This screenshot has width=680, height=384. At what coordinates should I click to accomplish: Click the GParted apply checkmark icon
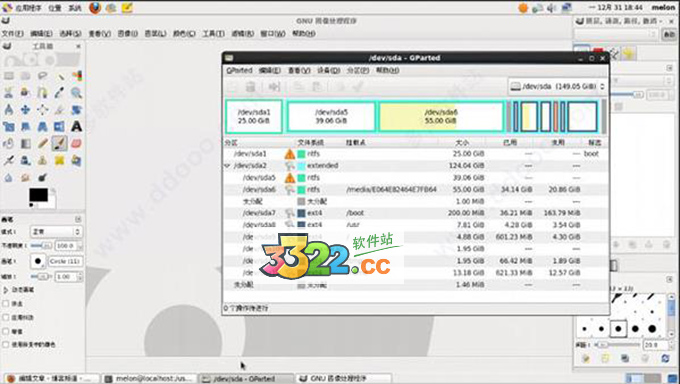coord(358,87)
